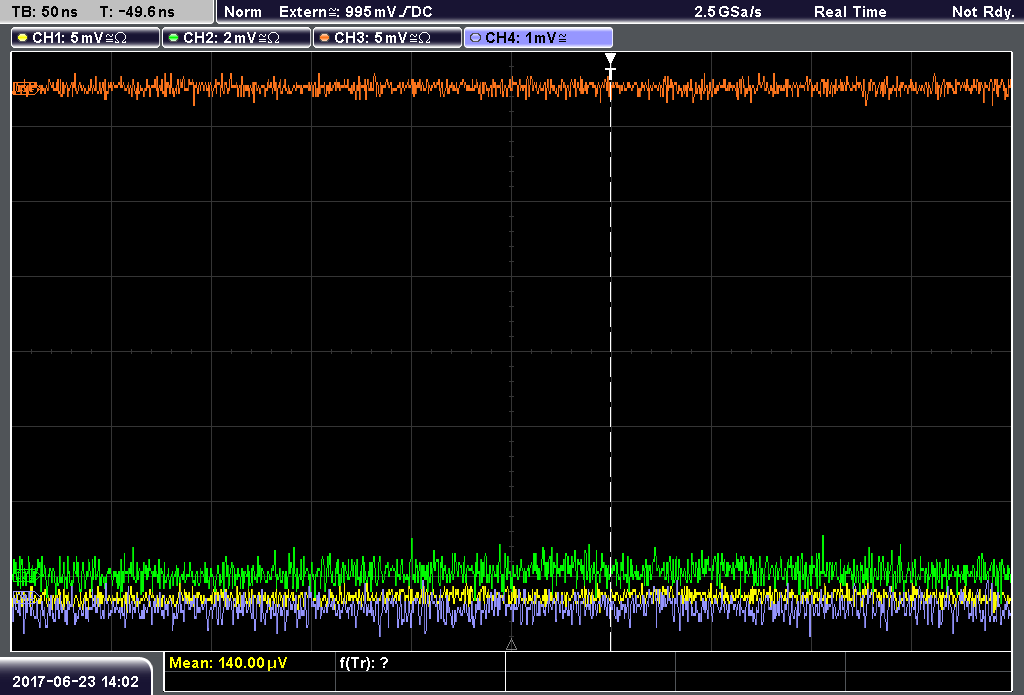The height and width of the screenshot is (695, 1024).
Task: Click the Not Rdy. status indicator
Action: (983, 12)
